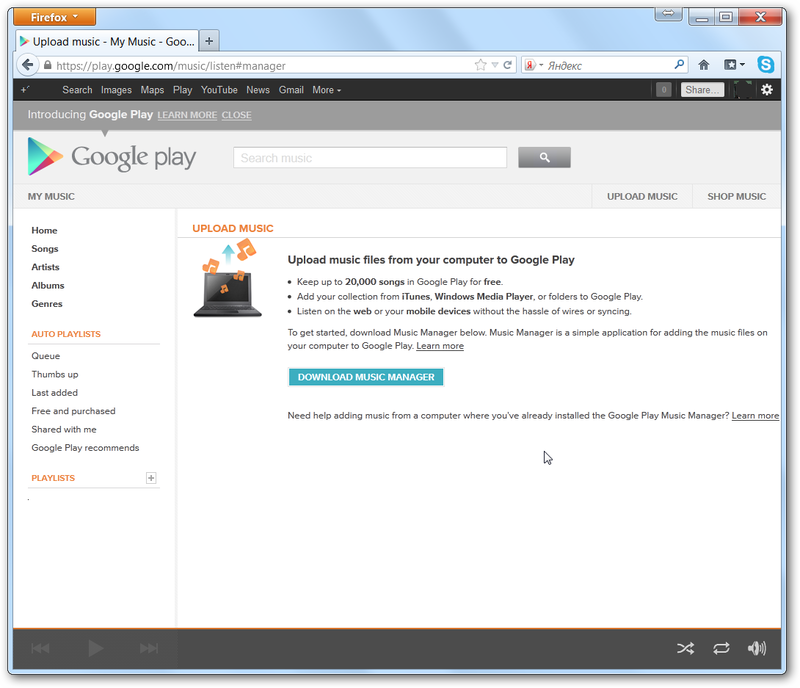
Task: Open Free and purchased playlist
Action: (x=73, y=411)
